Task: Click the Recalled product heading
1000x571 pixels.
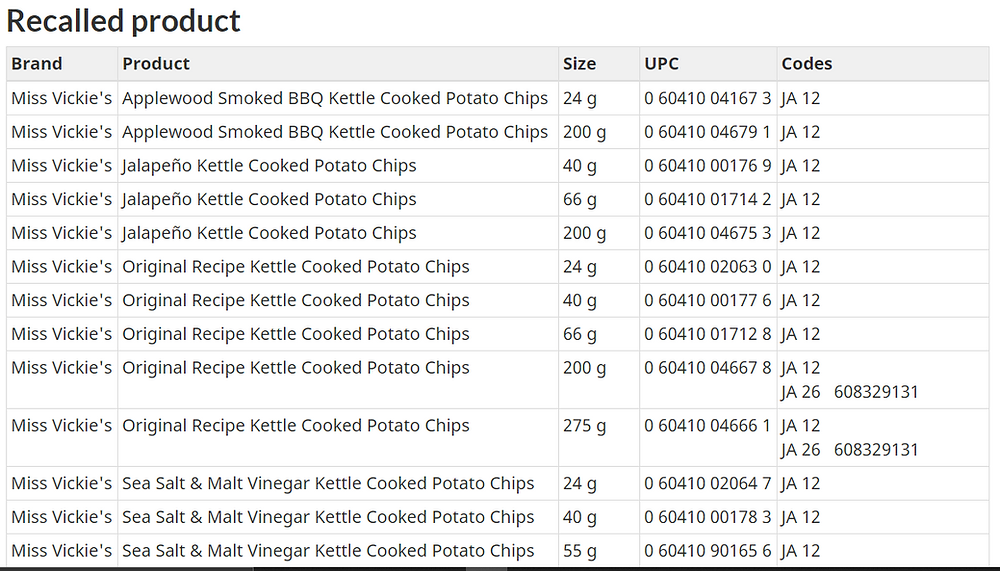Action: tap(123, 21)
